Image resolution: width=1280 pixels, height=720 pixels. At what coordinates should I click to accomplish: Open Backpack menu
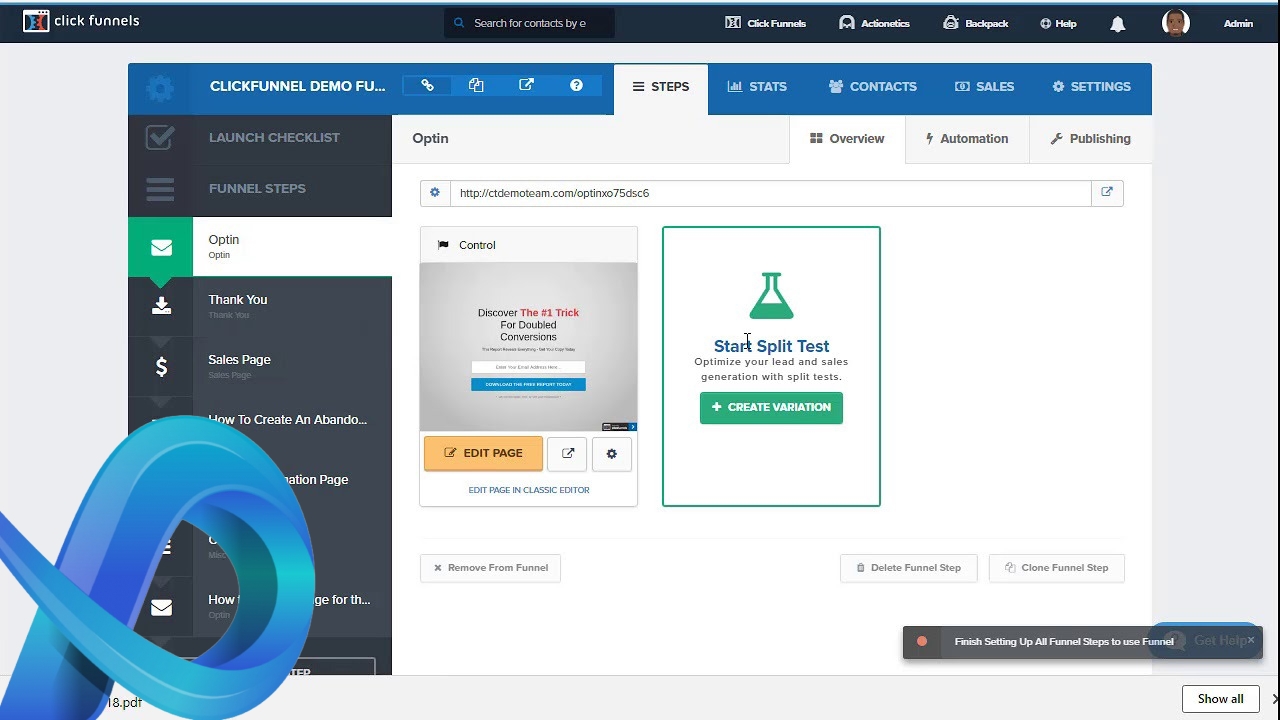click(975, 23)
